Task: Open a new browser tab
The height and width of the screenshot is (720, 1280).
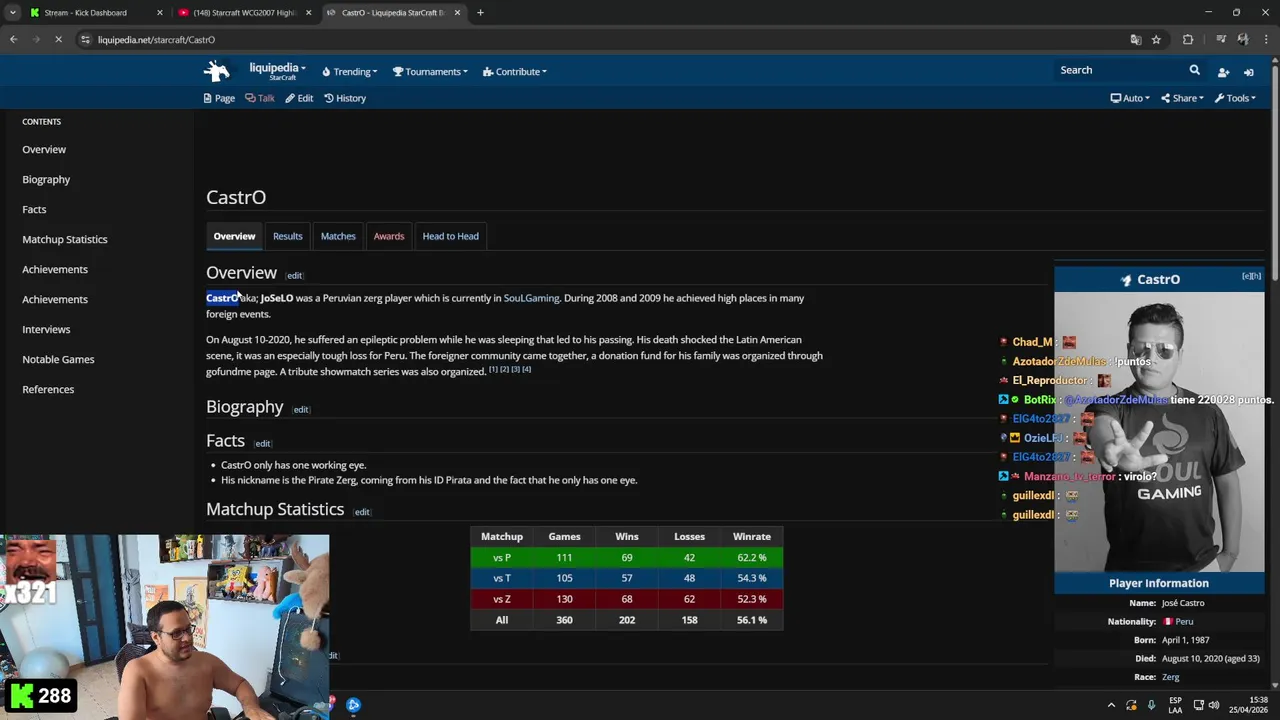Action: coord(480,13)
